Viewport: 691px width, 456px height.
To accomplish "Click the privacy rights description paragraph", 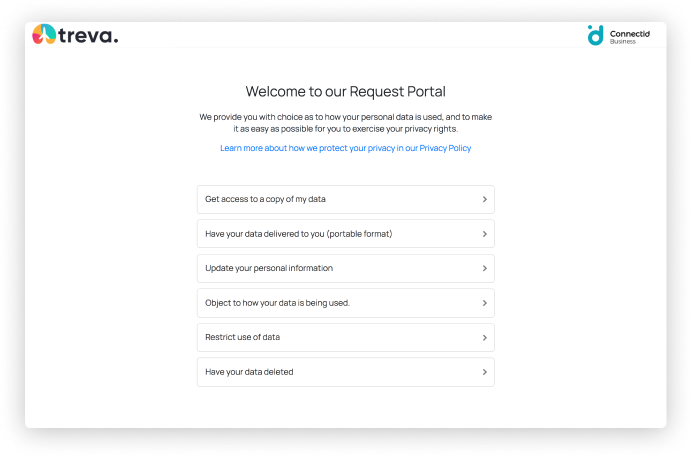I will [x=346, y=123].
